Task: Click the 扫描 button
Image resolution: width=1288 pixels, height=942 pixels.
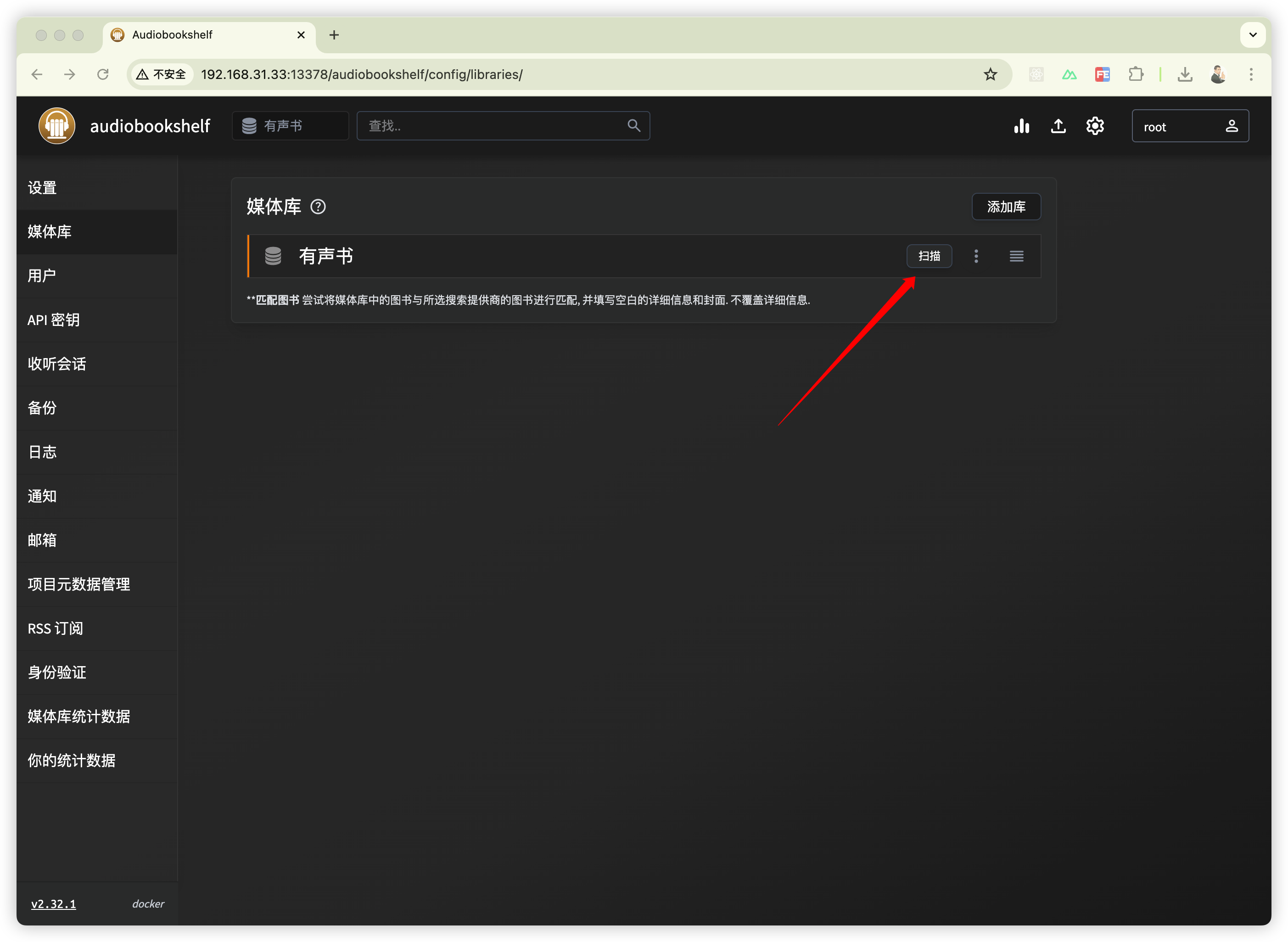Action: [929, 256]
